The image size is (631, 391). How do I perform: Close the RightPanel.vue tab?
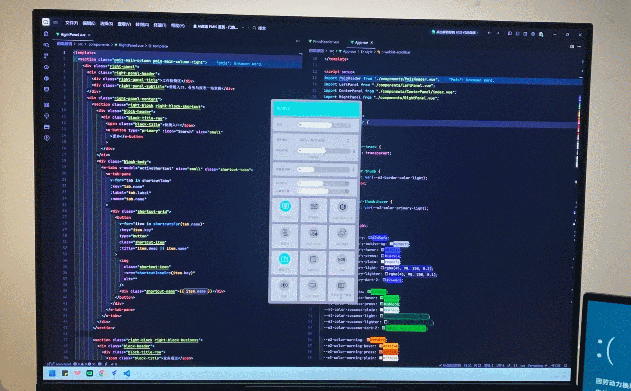[89, 35]
